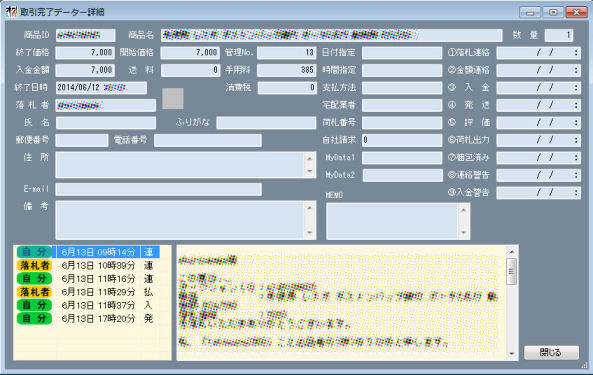Viewport: 593px width, 375px height.
Task: Click the 開始価格 field
Action: (190, 53)
